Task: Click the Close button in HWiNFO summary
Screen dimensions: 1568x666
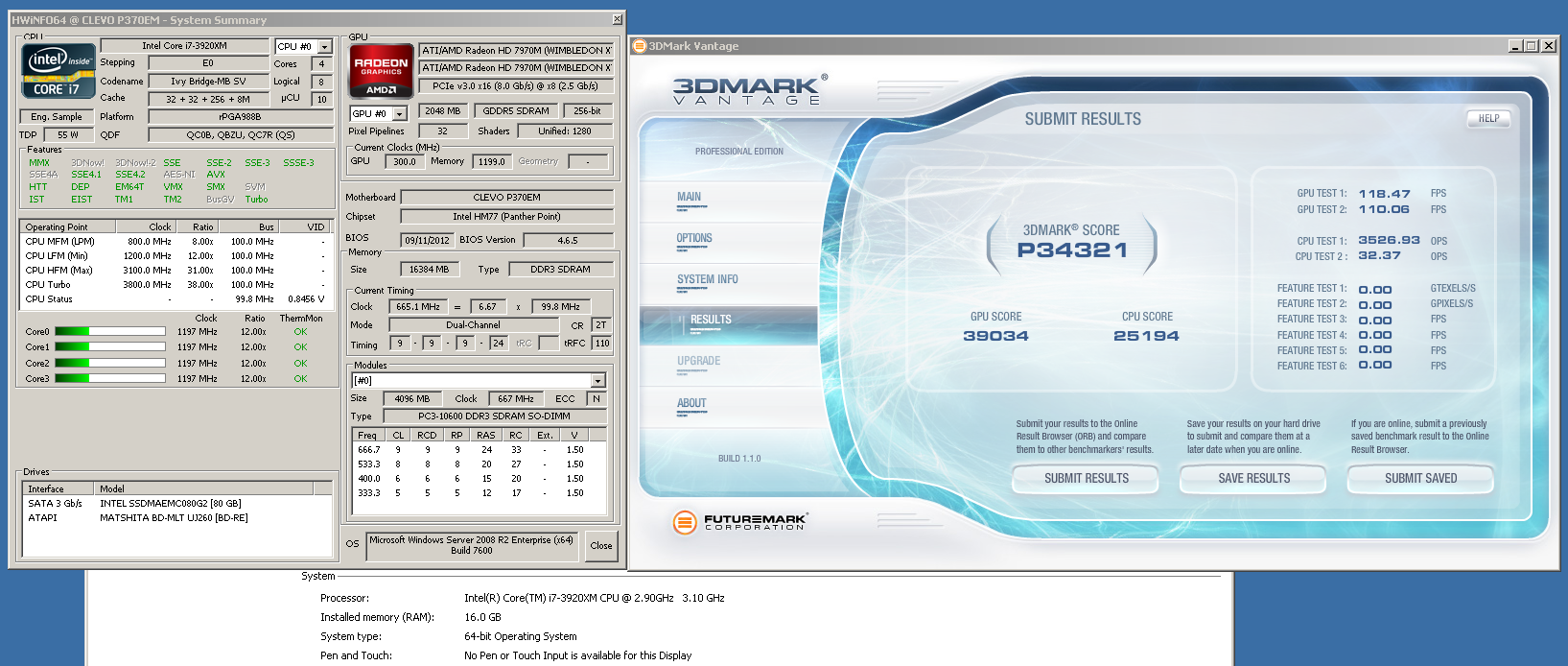Action: tap(601, 546)
